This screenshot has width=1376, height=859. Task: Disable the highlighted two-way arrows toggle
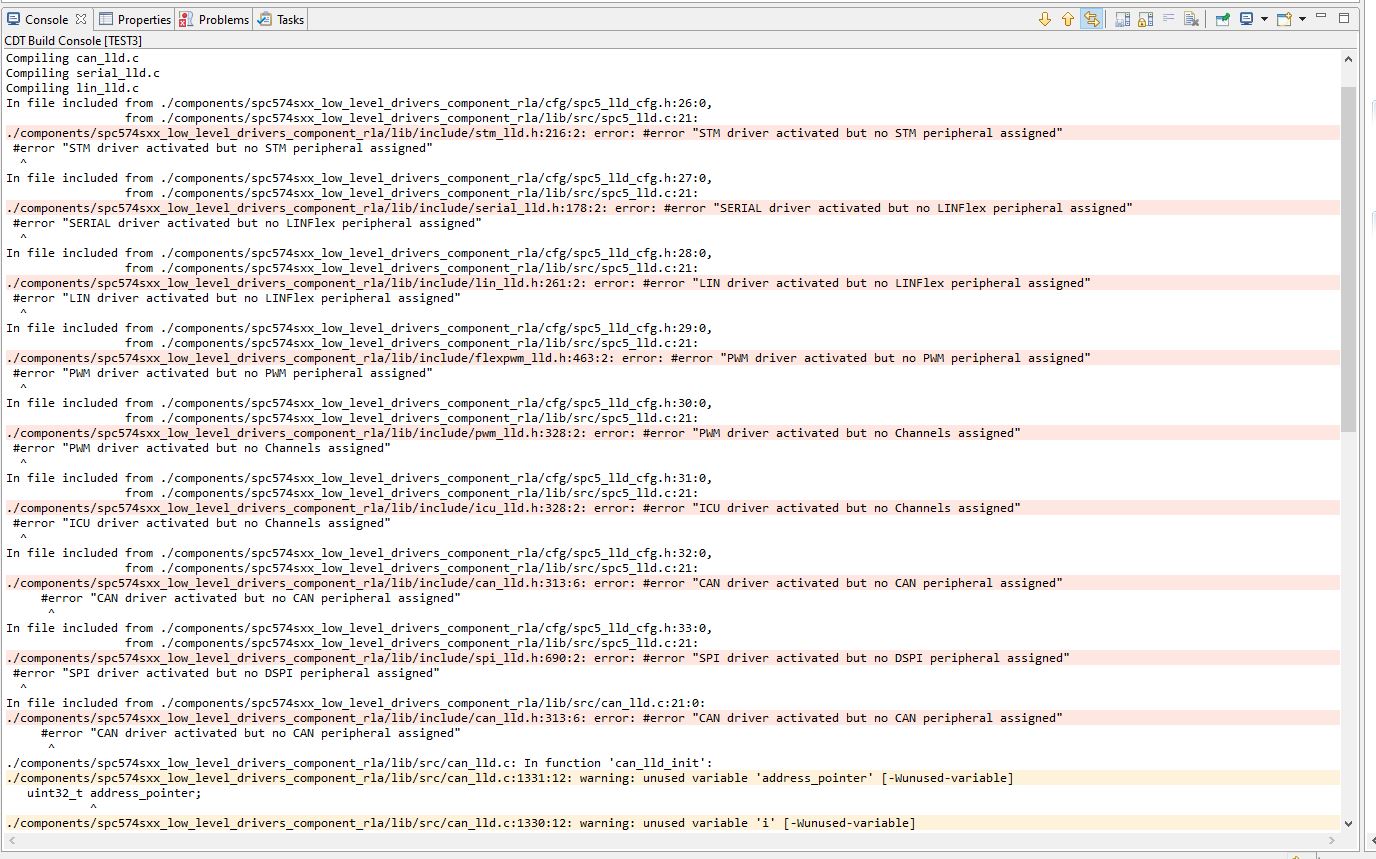tap(1092, 19)
